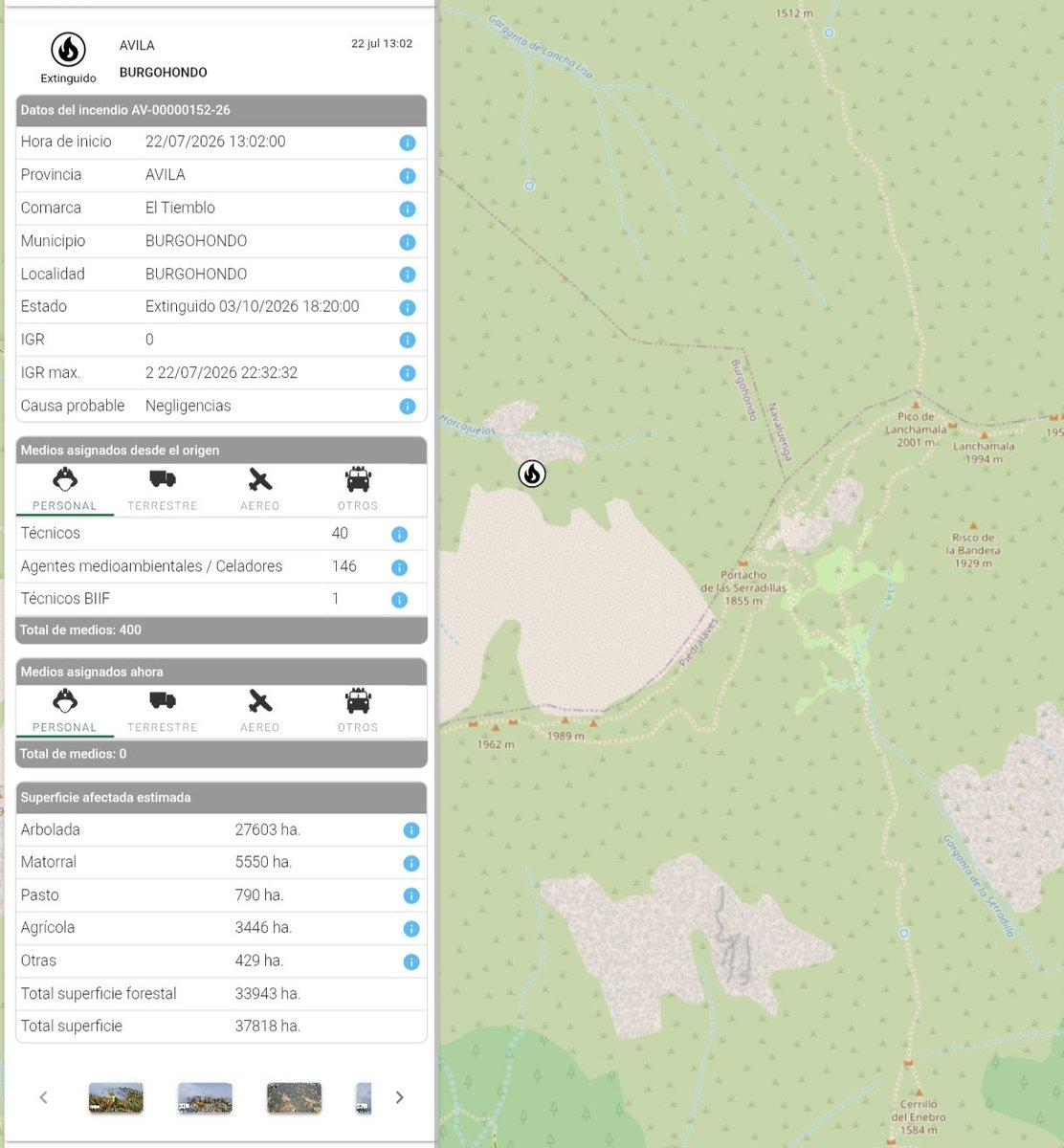Click the Total de medios: 0 bar
This screenshot has height=1148, width=1064.
[x=221, y=754]
